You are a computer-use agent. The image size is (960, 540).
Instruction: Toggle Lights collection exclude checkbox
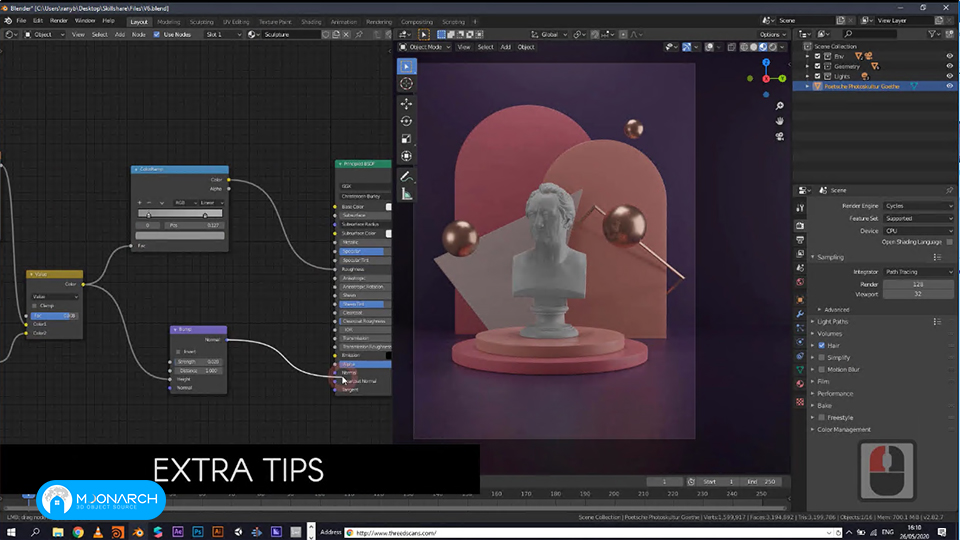tap(817, 77)
